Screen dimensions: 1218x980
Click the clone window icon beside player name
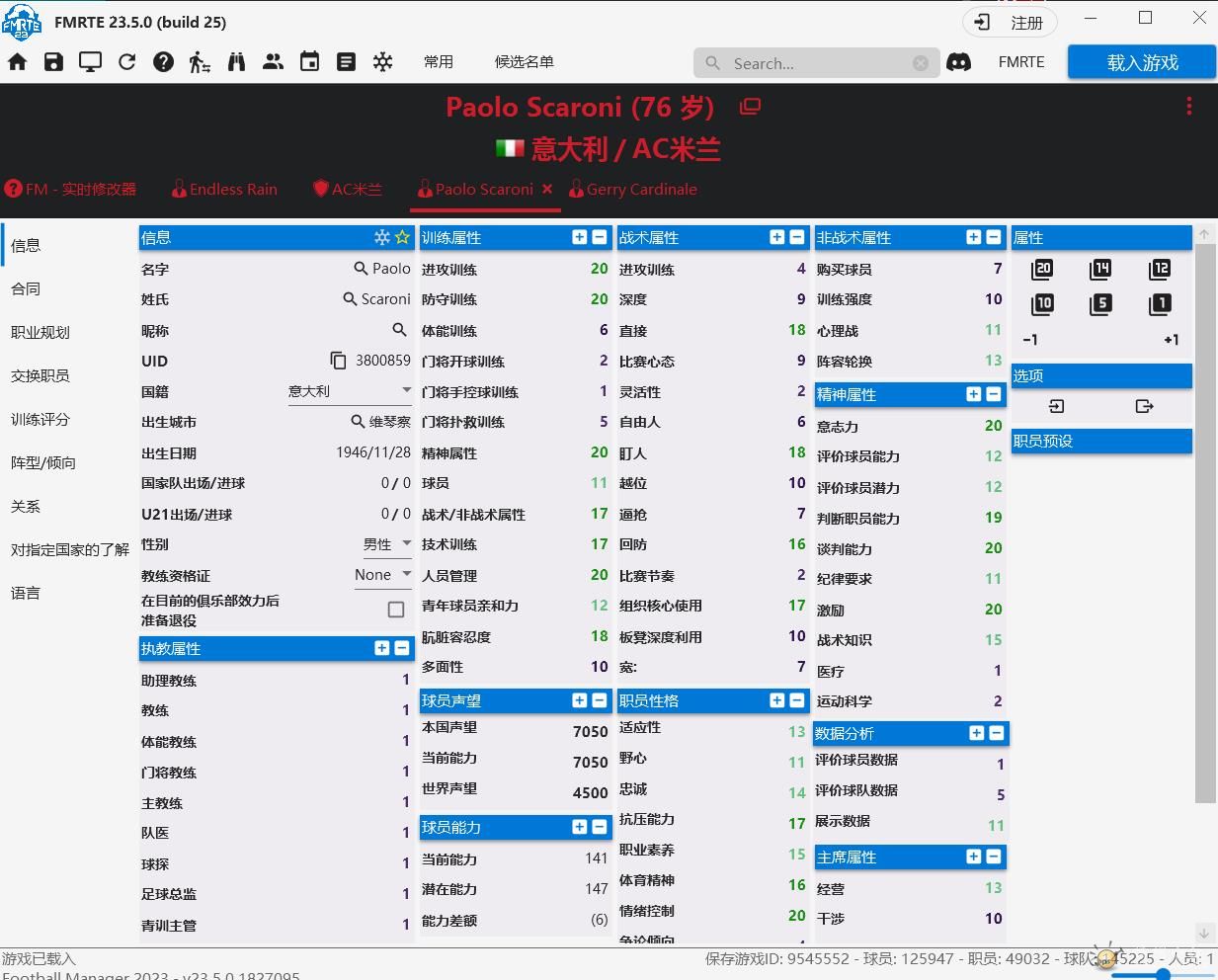click(x=751, y=106)
